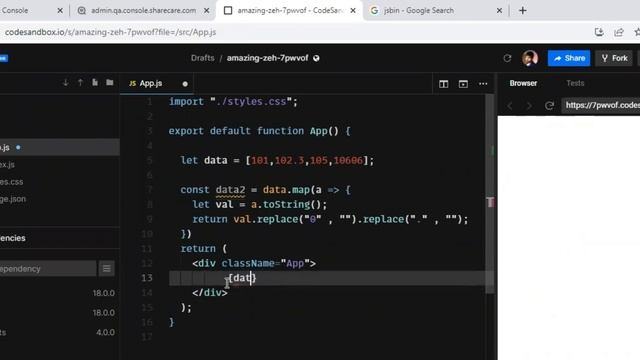Click preview forward navigation arrow
The image size is (640, 360).
[x=529, y=106]
